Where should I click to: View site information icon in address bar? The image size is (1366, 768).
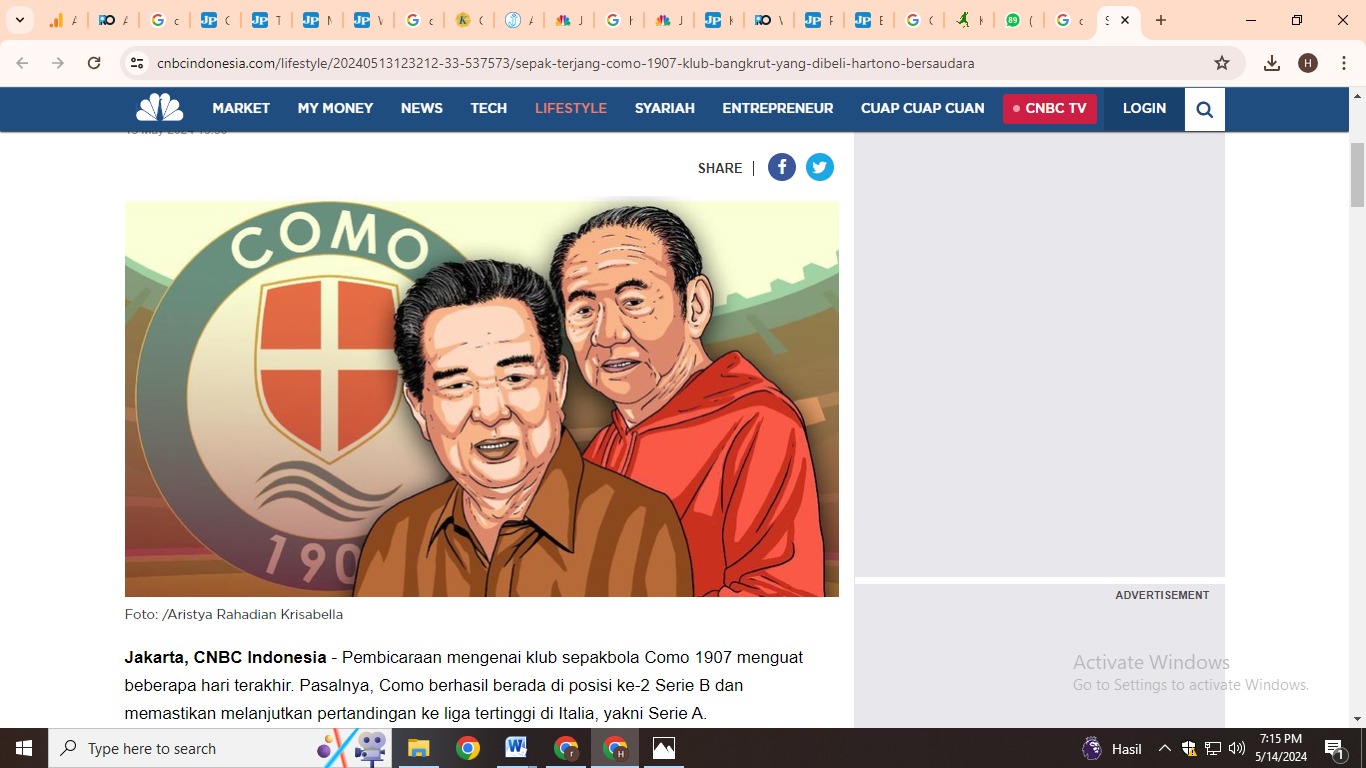pos(137,63)
